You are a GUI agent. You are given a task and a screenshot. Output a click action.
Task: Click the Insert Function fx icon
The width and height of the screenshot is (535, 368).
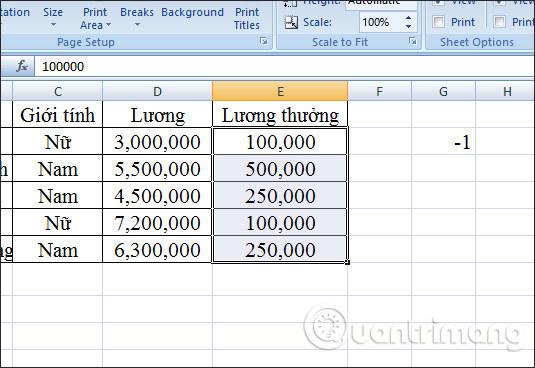pyautogui.click(x=22, y=66)
